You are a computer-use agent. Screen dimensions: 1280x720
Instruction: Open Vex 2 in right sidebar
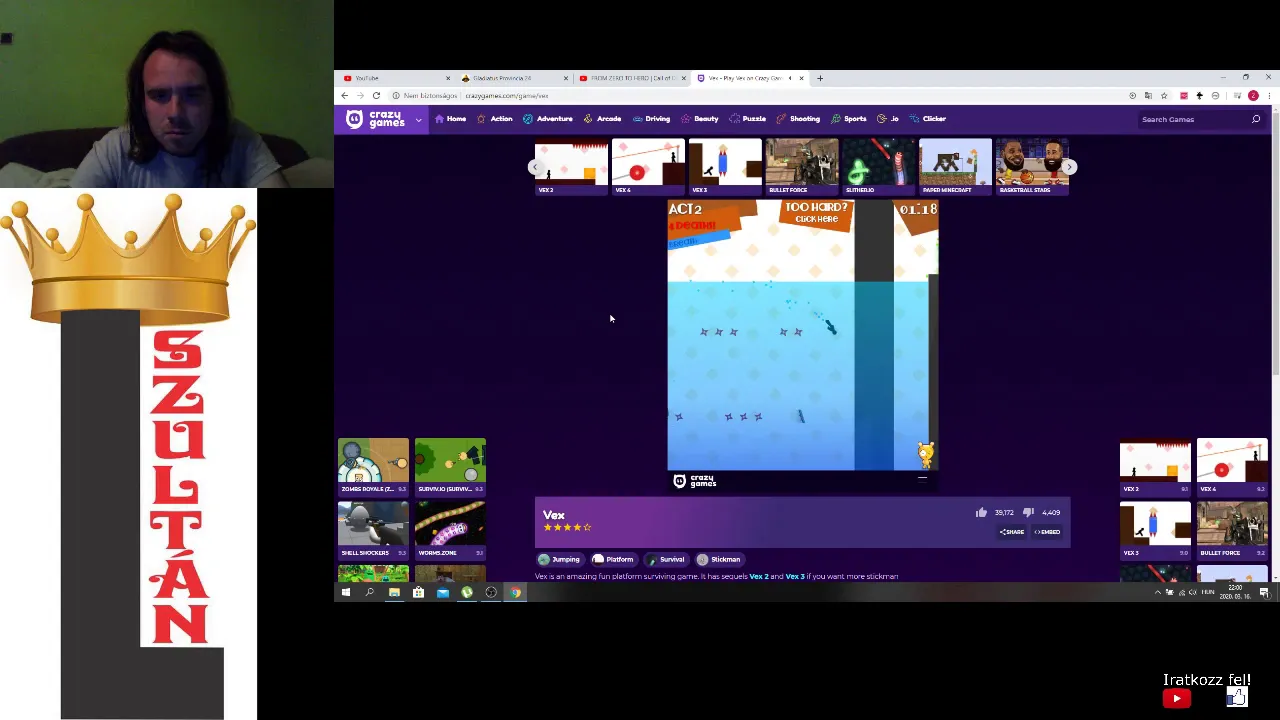tap(1155, 466)
